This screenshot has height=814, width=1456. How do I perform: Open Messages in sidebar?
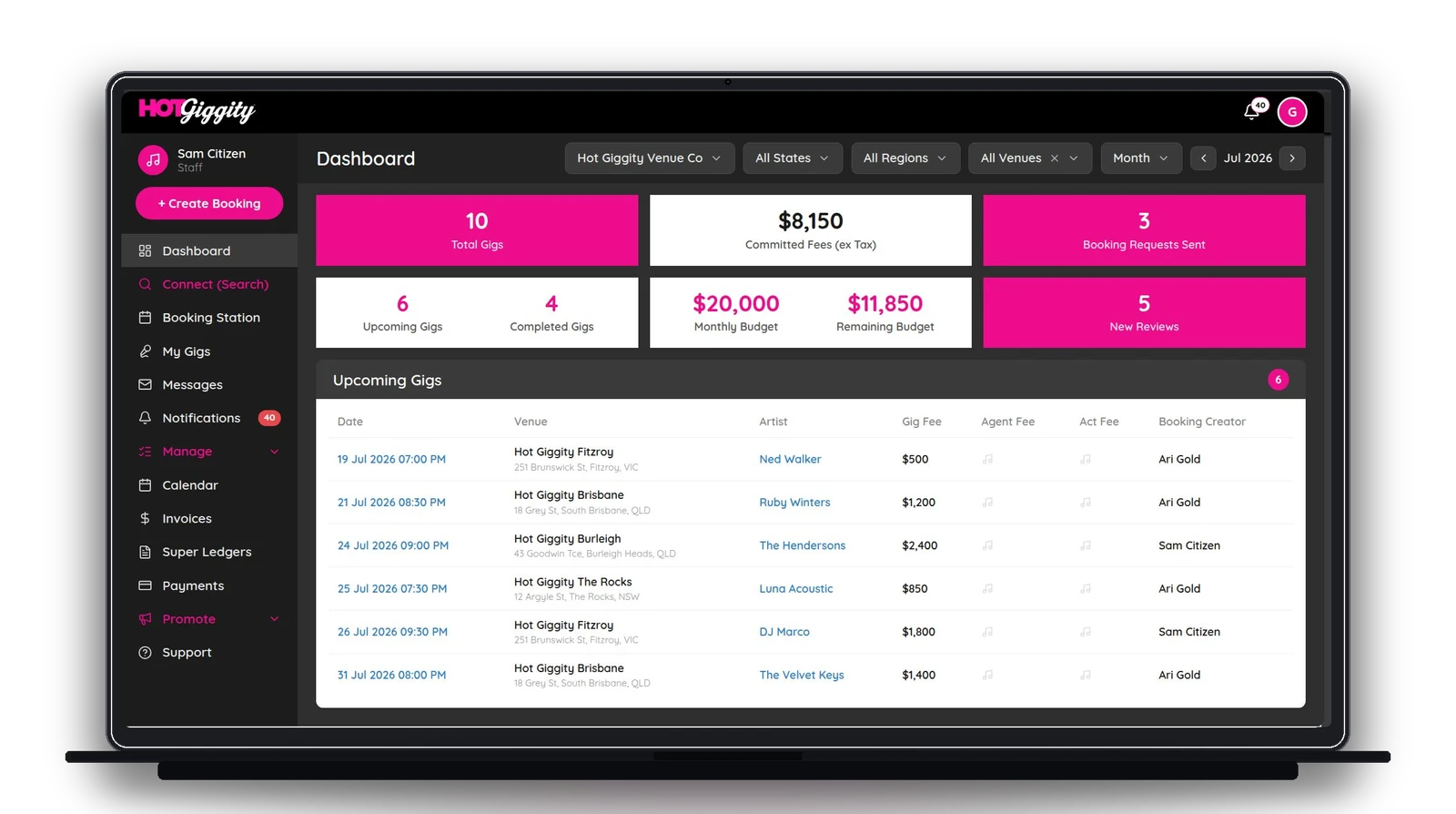[209, 385]
